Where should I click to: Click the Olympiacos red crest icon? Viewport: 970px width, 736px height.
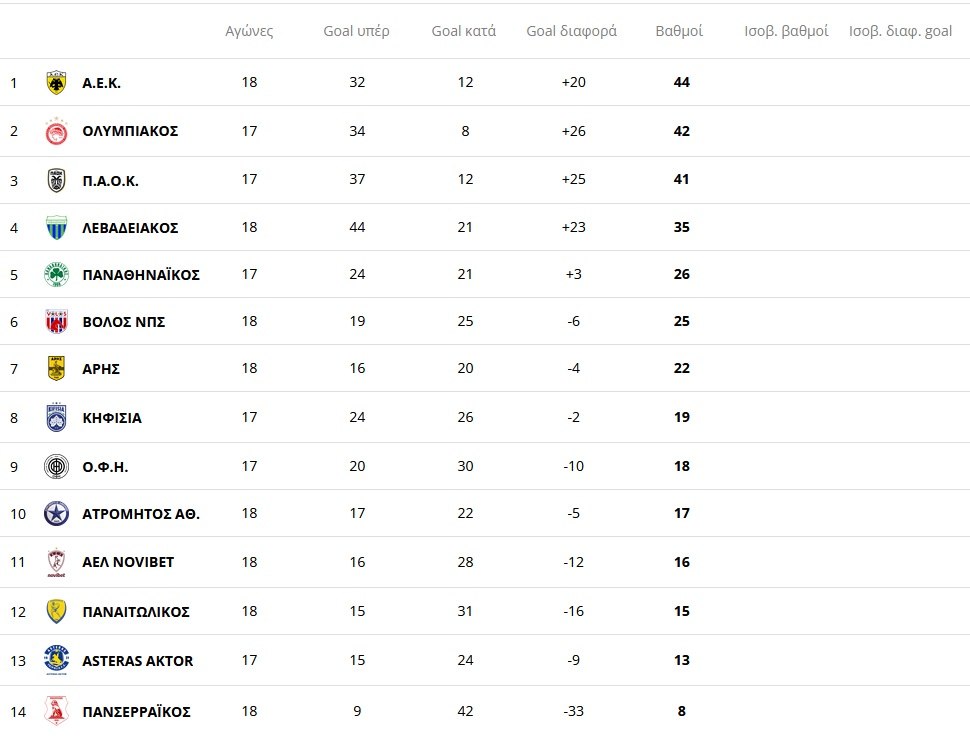click(x=57, y=131)
